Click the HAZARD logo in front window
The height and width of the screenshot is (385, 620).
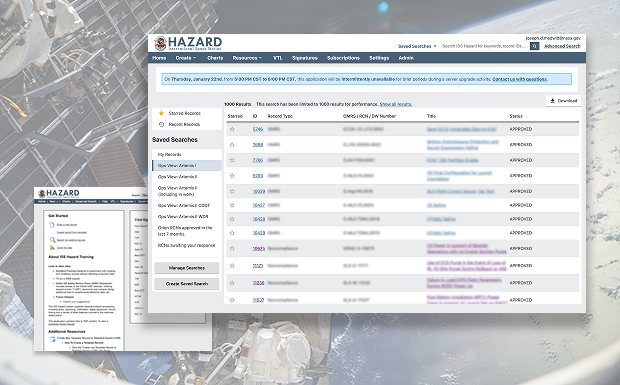click(x=188, y=43)
